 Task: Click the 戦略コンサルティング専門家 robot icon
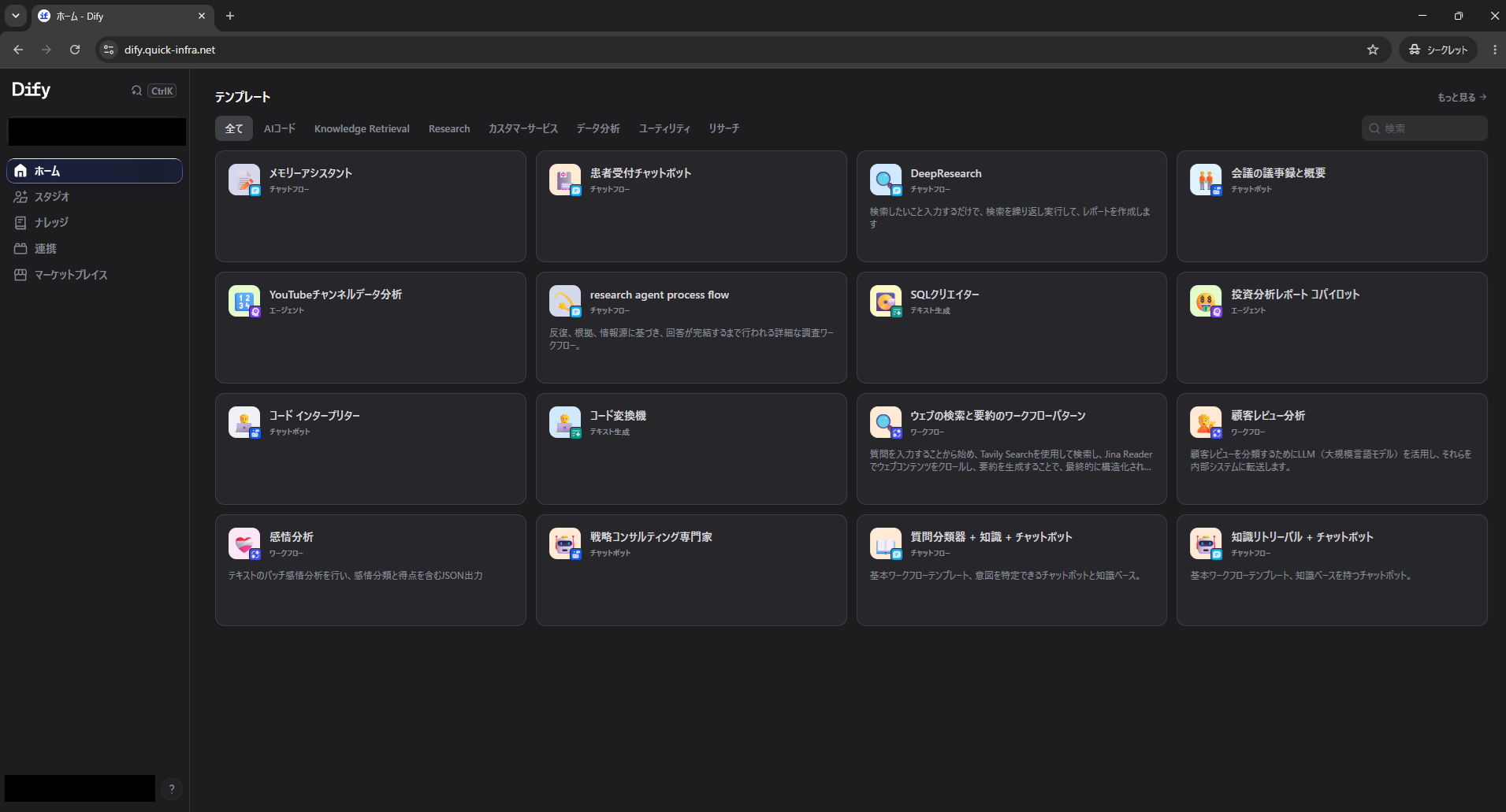point(565,543)
